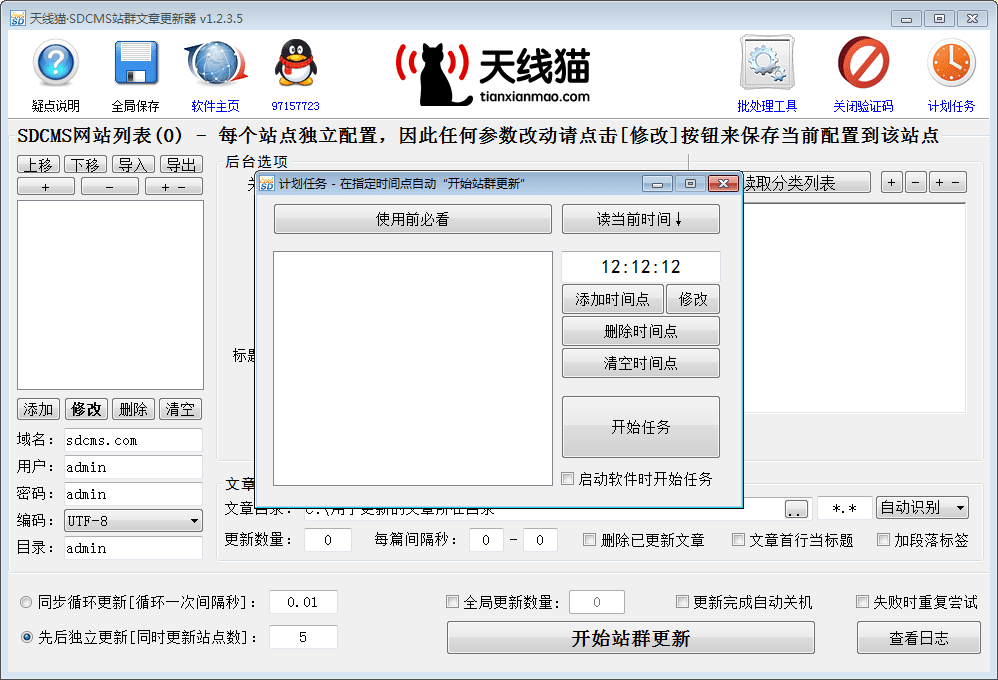Click the site list + button
The image size is (998, 680).
coord(46,187)
